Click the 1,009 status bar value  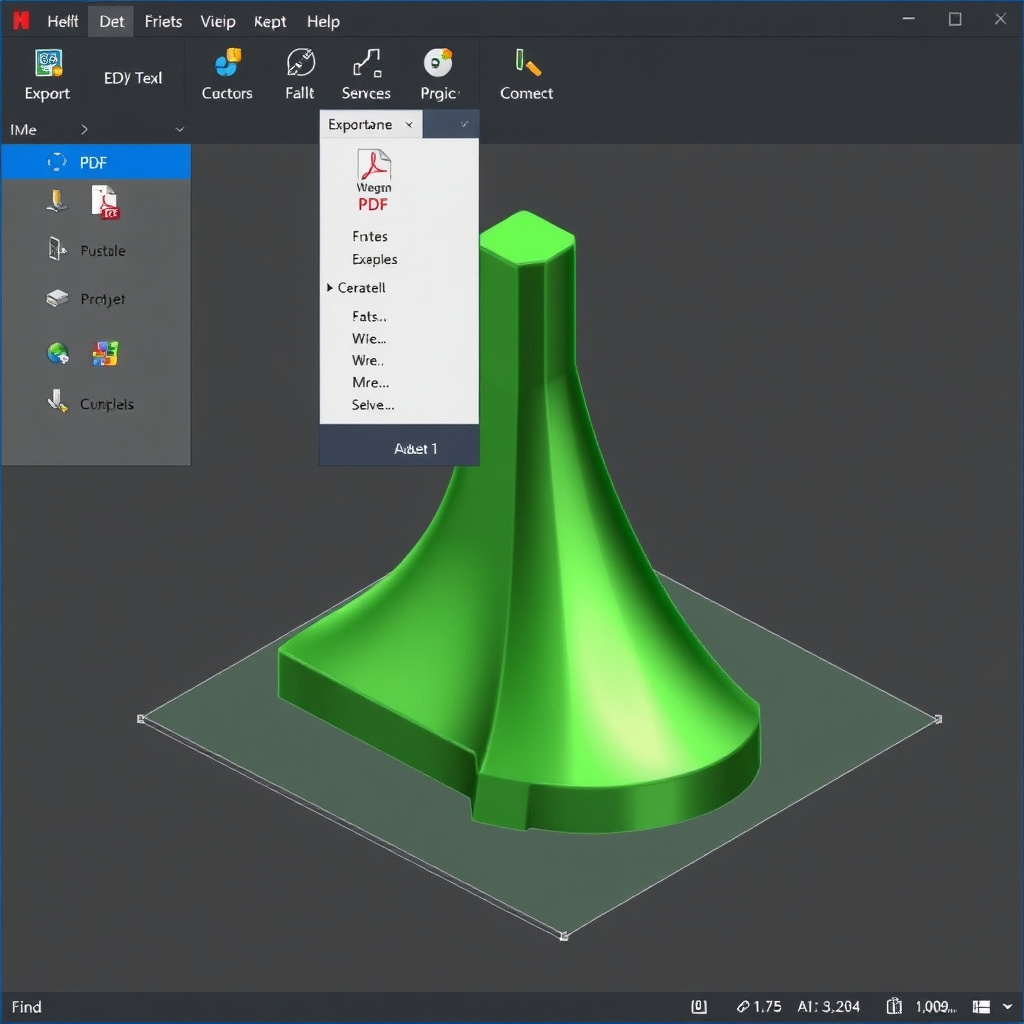[x=935, y=1006]
